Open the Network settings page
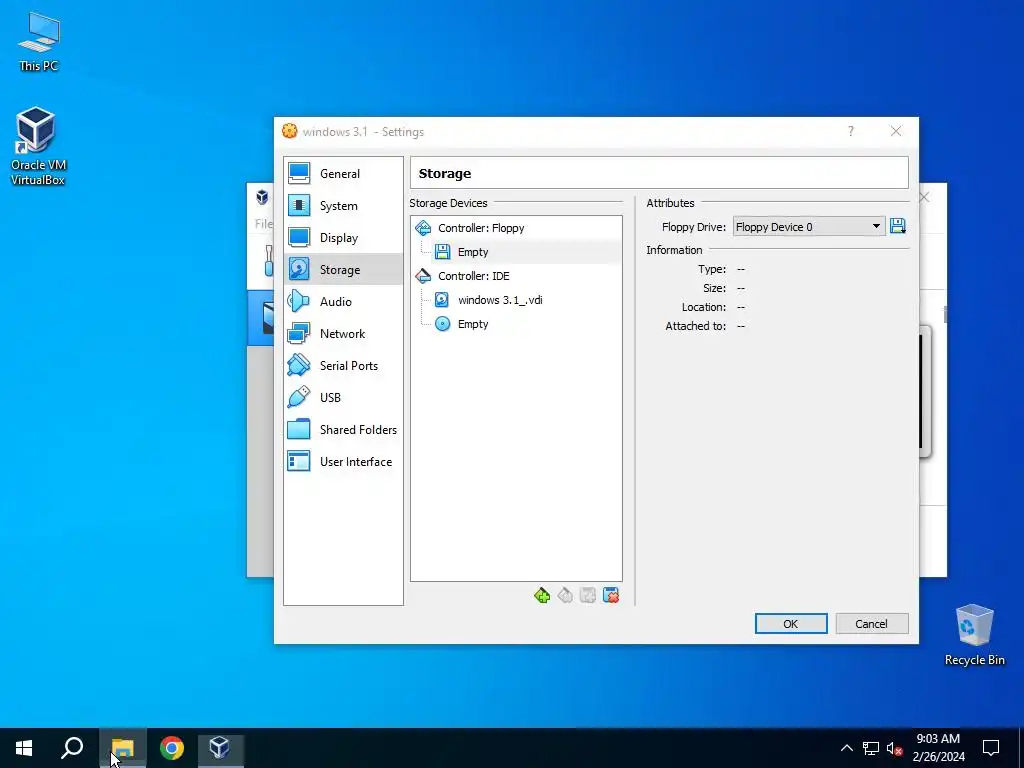The height and width of the screenshot is (768, 1024). [343, 334]
